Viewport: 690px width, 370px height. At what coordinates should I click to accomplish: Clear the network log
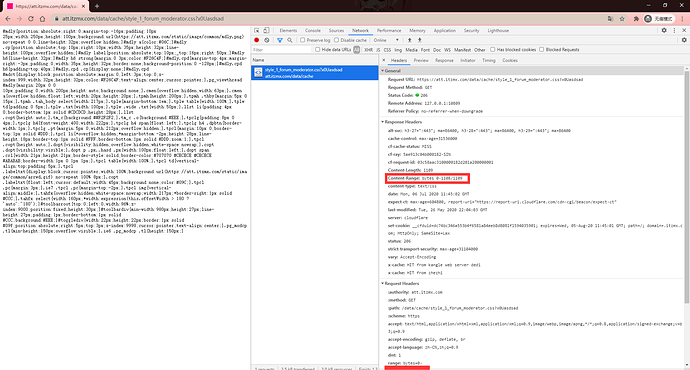click(x=267, y=40)
